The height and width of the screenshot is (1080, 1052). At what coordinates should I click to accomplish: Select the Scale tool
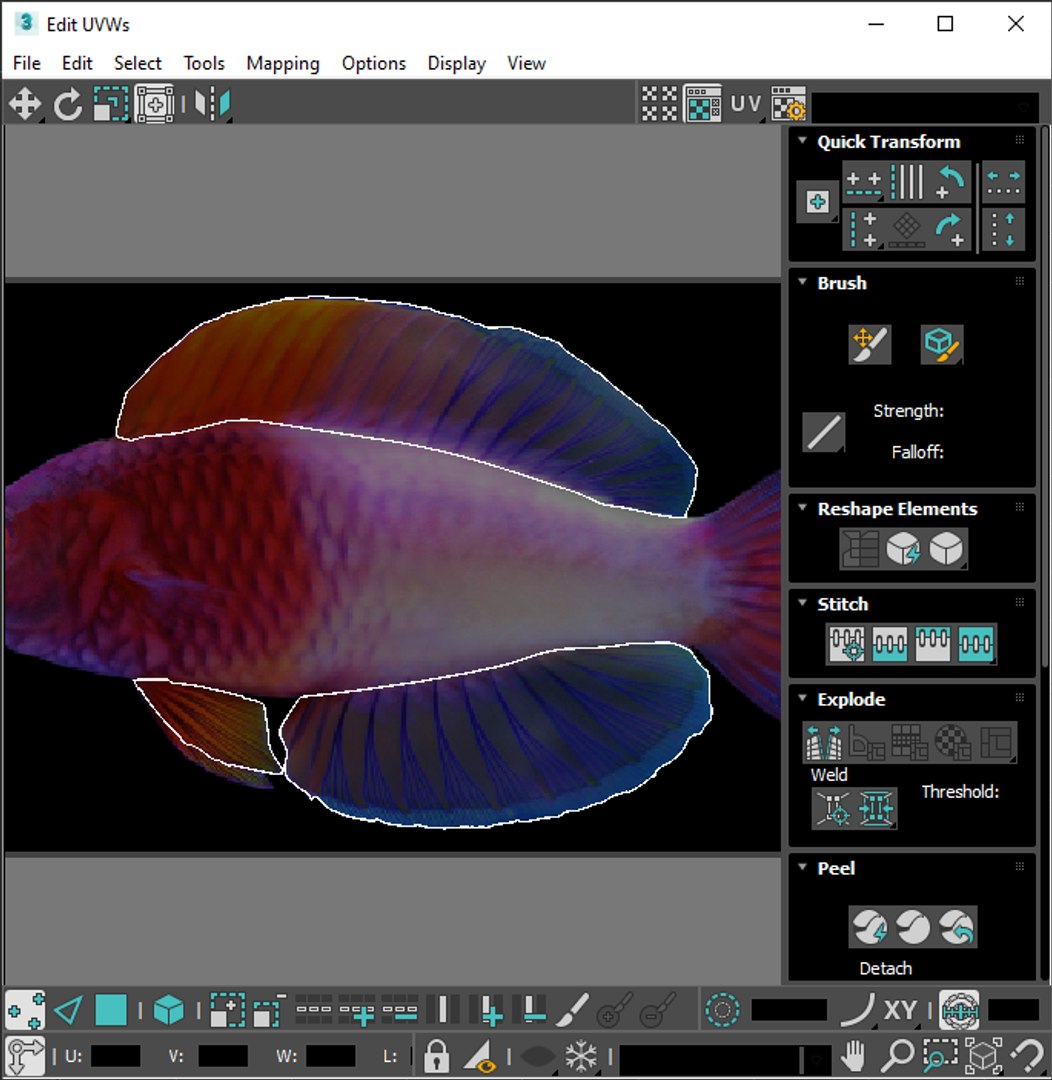[111, 105]
